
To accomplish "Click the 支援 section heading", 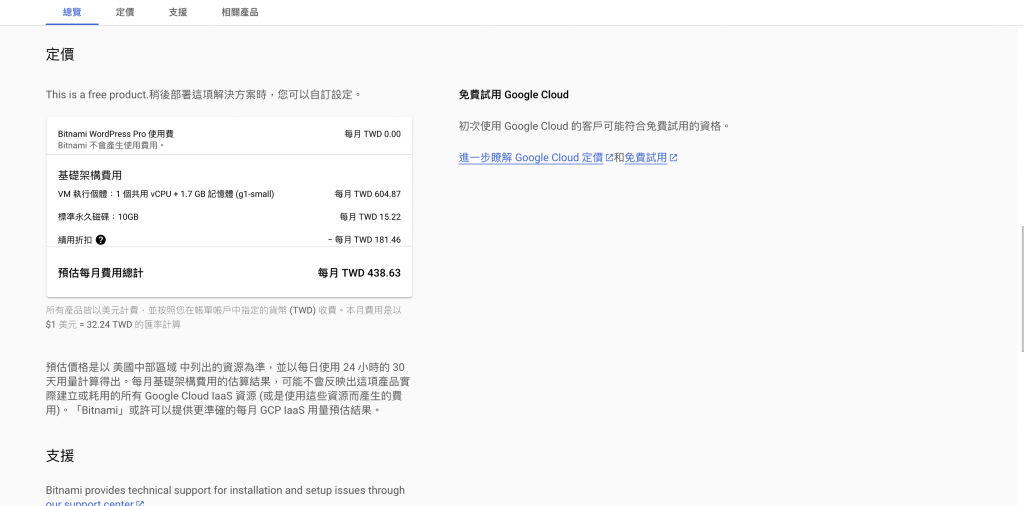I will click(59, 456).
